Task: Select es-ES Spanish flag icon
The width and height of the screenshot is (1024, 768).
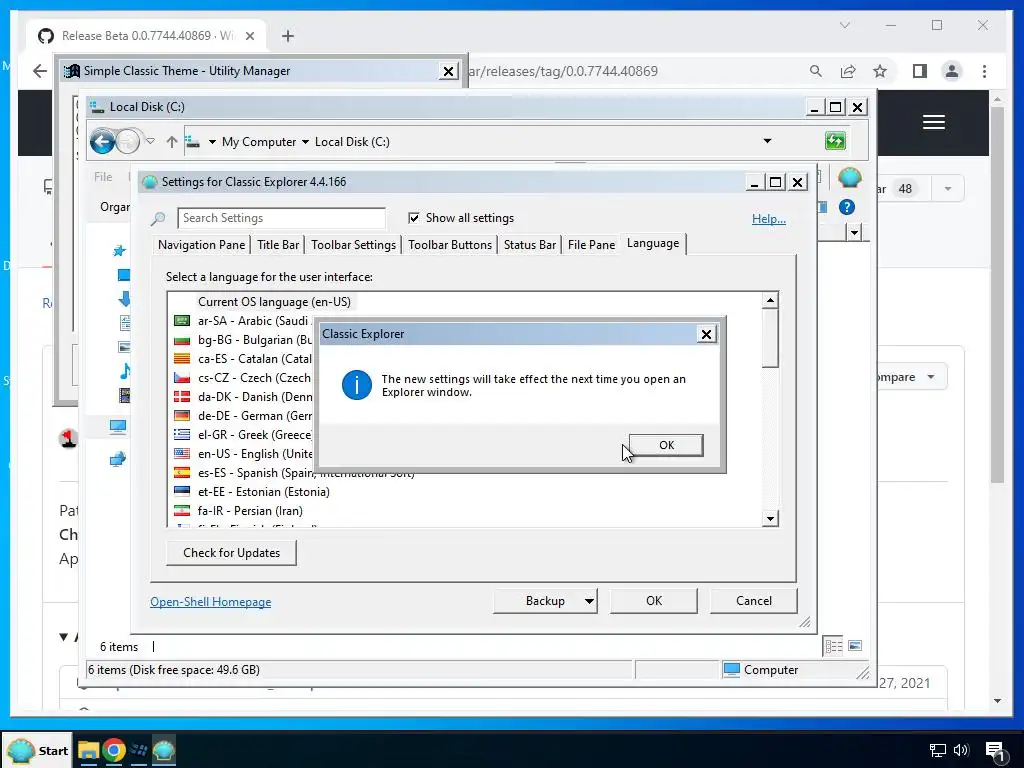Action: pos(182,472)
